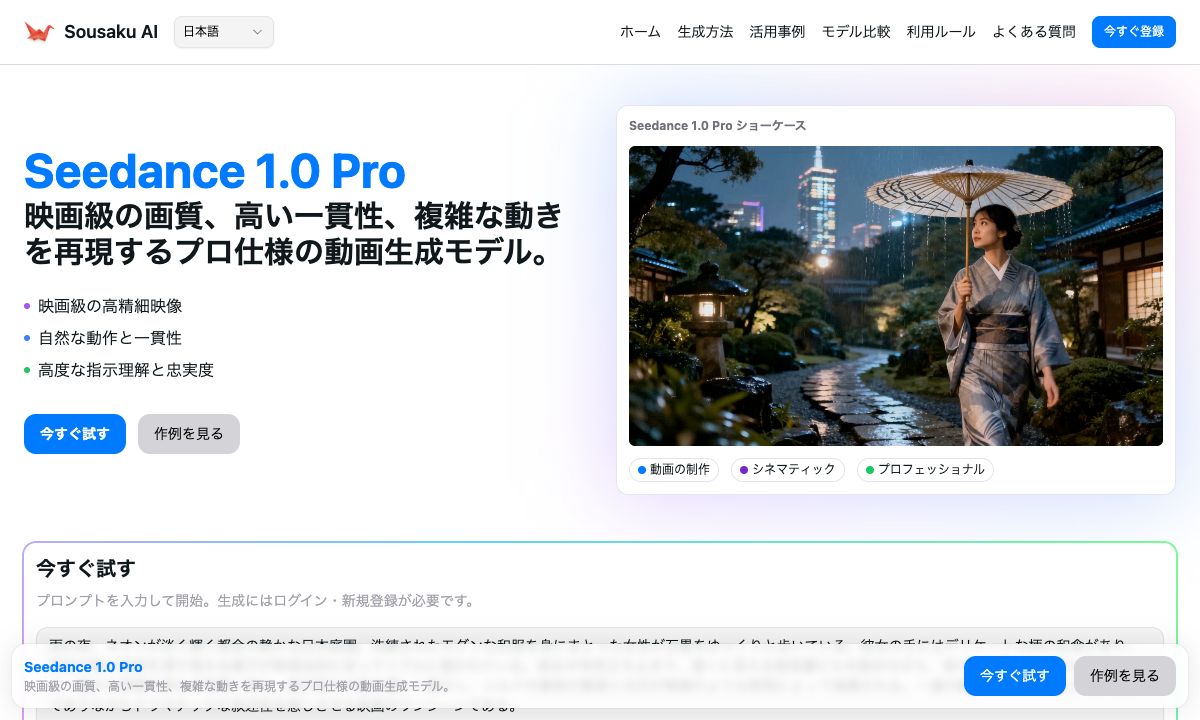Click the プロンプトを入力して開始 helper text
Image resolution: width=1200 pixels, height=720 pixels.
coord(255,601)
